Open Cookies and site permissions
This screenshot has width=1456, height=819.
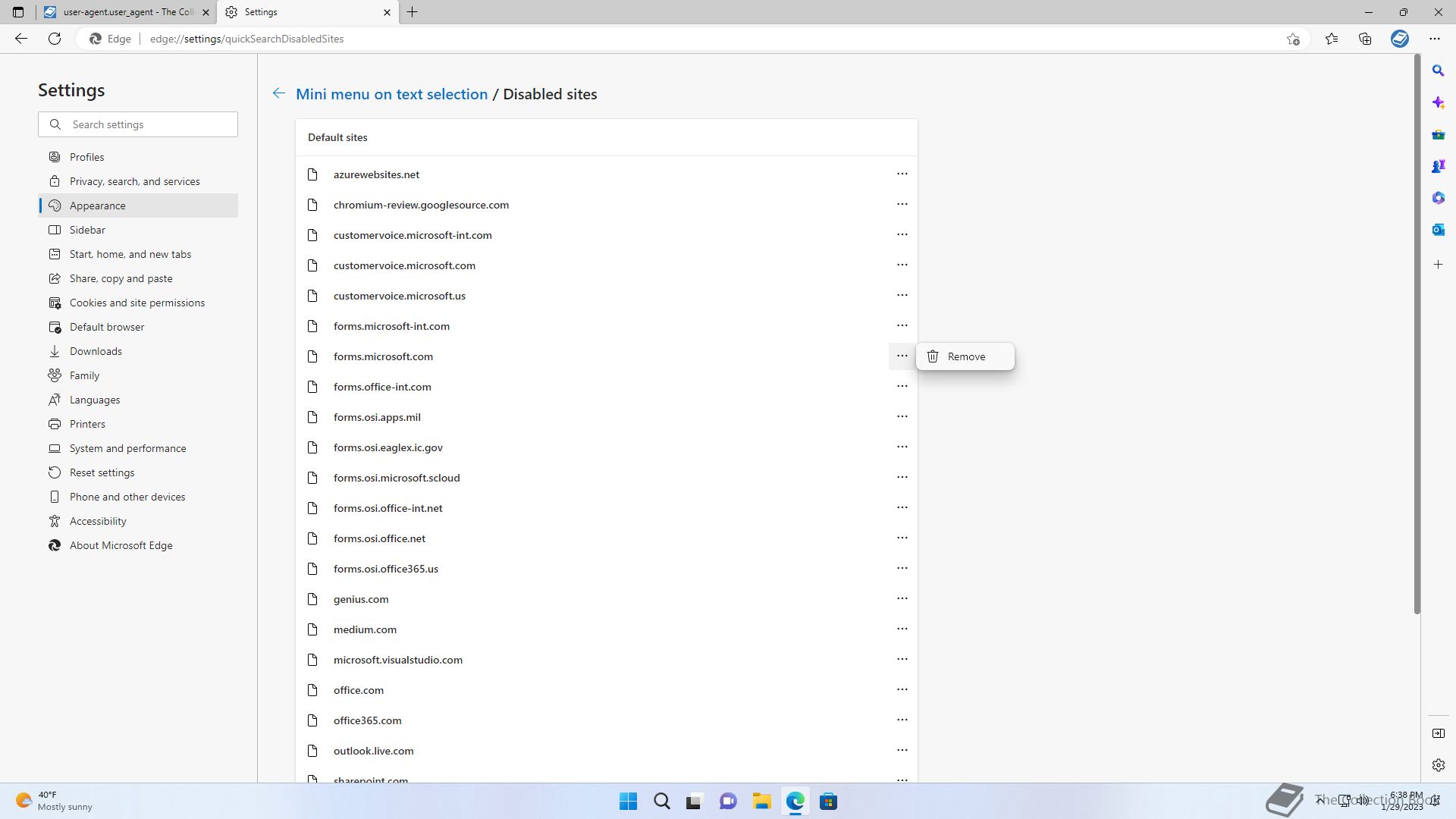(x=138, y=303)
